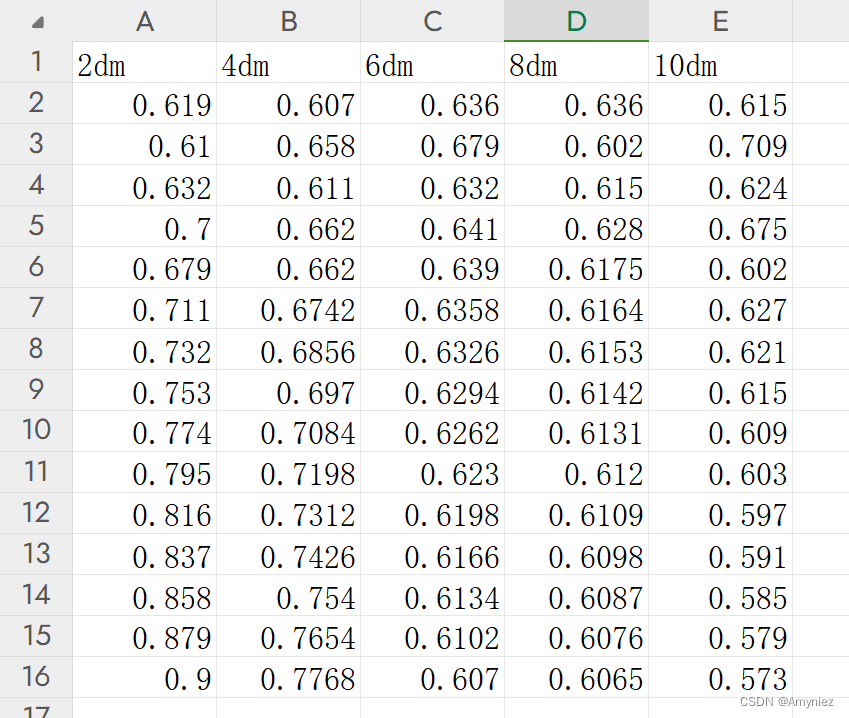Click cell with value 0.607 in row 2

288,103
